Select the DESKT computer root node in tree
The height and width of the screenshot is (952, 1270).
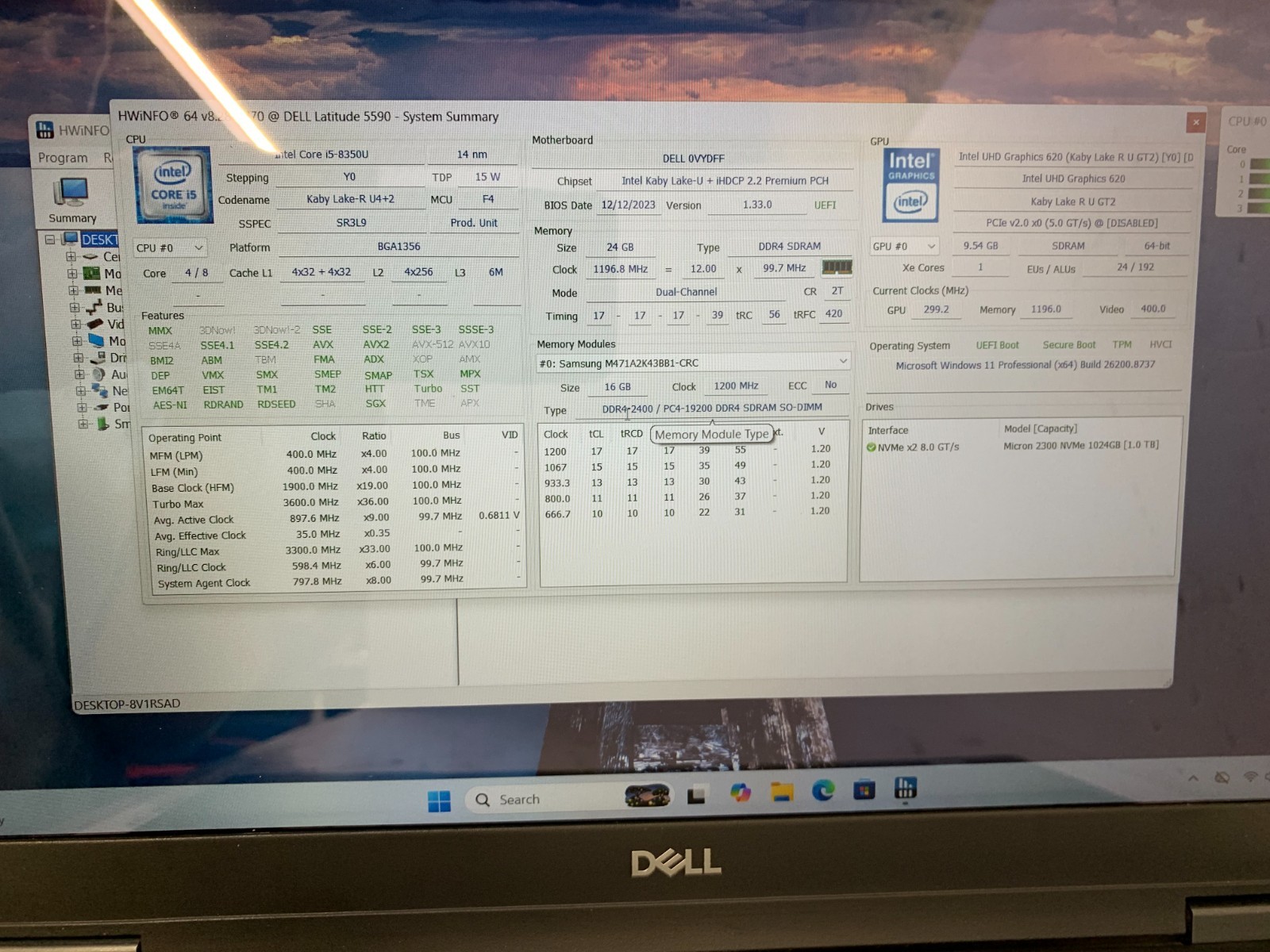pyautogui.click(x=90, y=239)
